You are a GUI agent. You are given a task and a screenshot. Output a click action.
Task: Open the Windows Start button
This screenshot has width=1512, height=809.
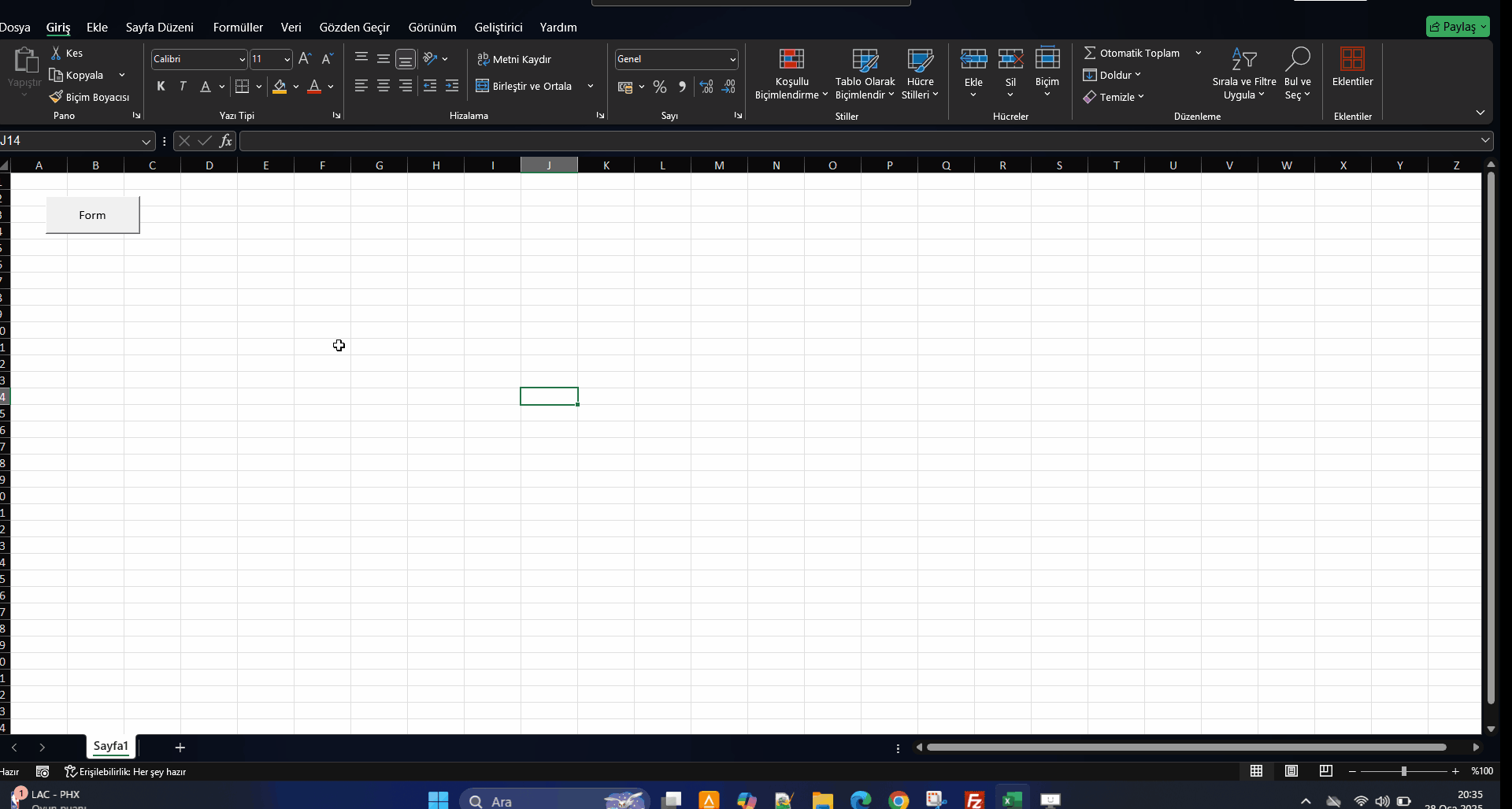click(x=438, y=800)
